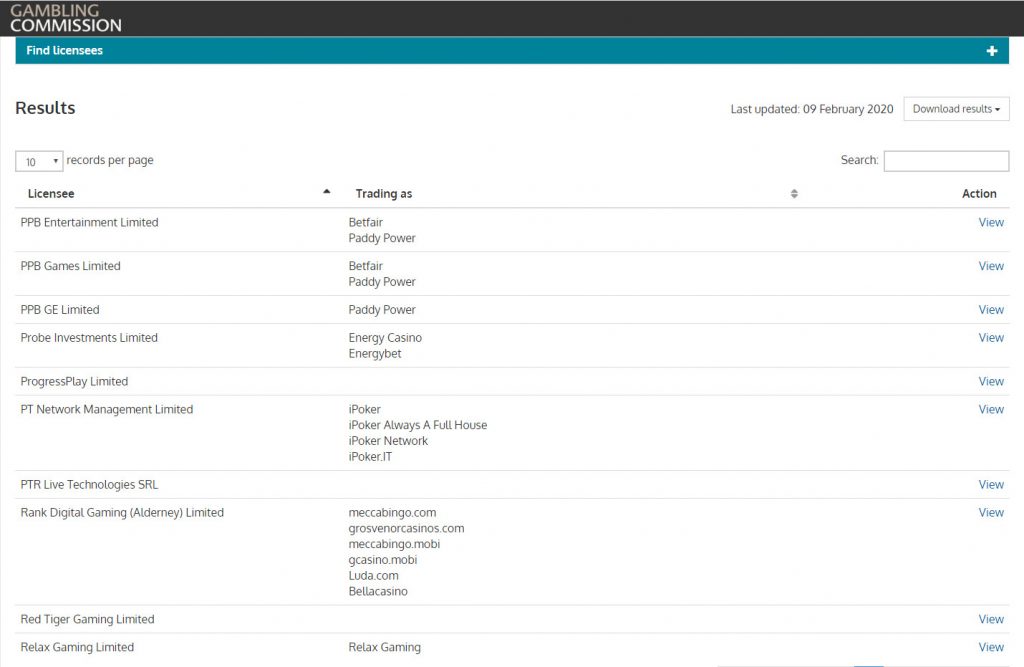The width and height of the screenshot is (1024, 667).
Task: Click the Gambling Commission logo
Action: coord(66,18)
